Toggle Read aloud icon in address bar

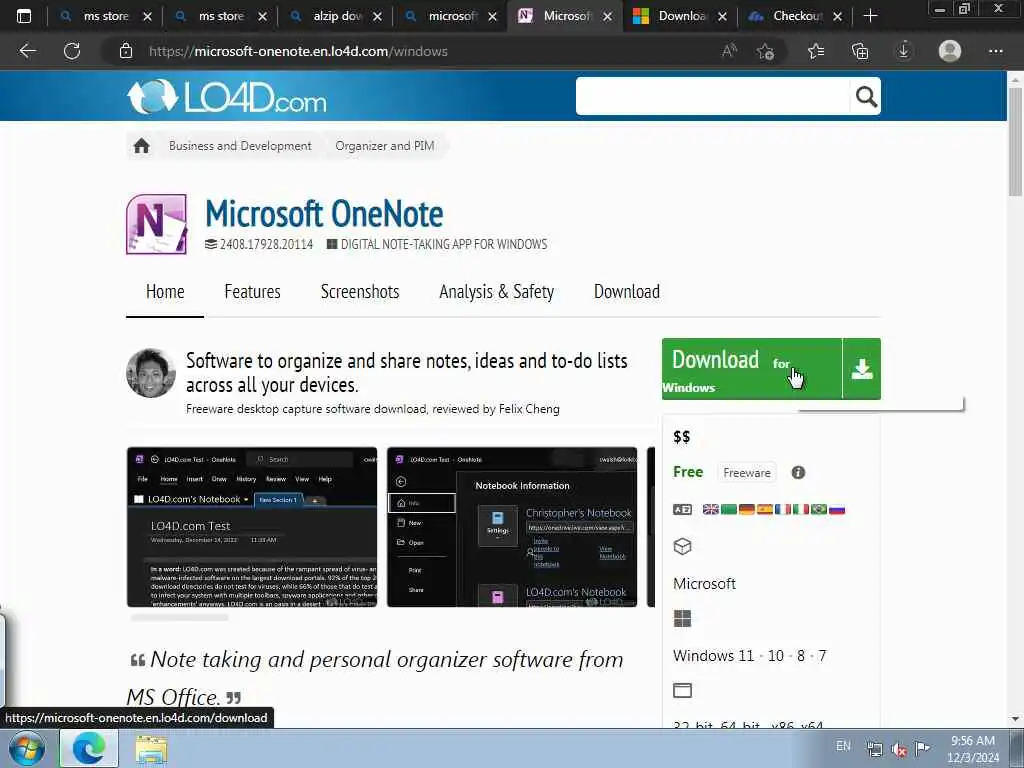pyautogui.click(x=729, y=51)
